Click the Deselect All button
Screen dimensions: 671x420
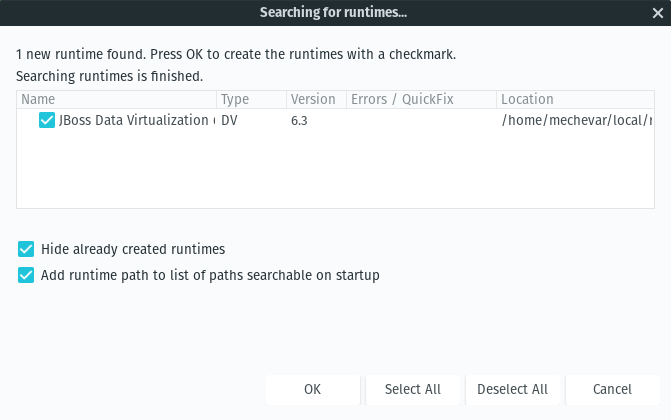pyautogui.click(x=513, y=389)
